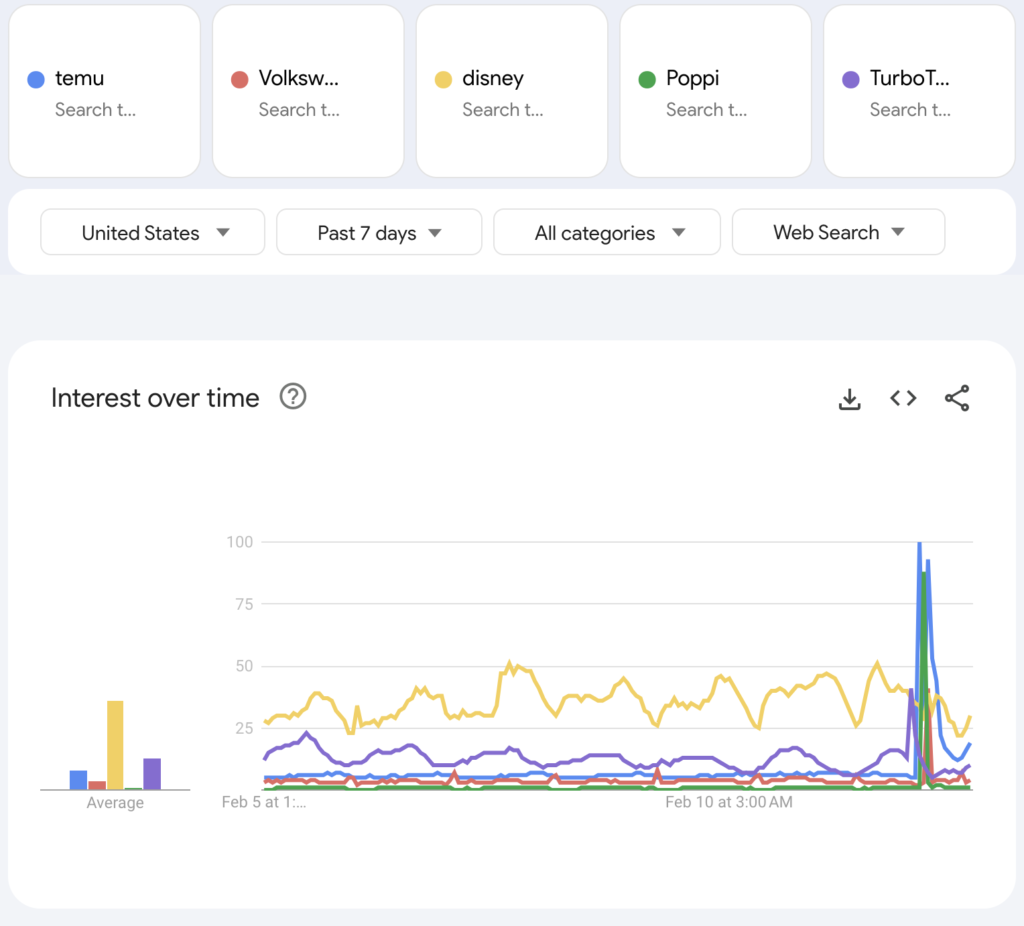The image size is (1024, 926).
Task: Click the green dot beside Poppi
Action: coord(647,79)
